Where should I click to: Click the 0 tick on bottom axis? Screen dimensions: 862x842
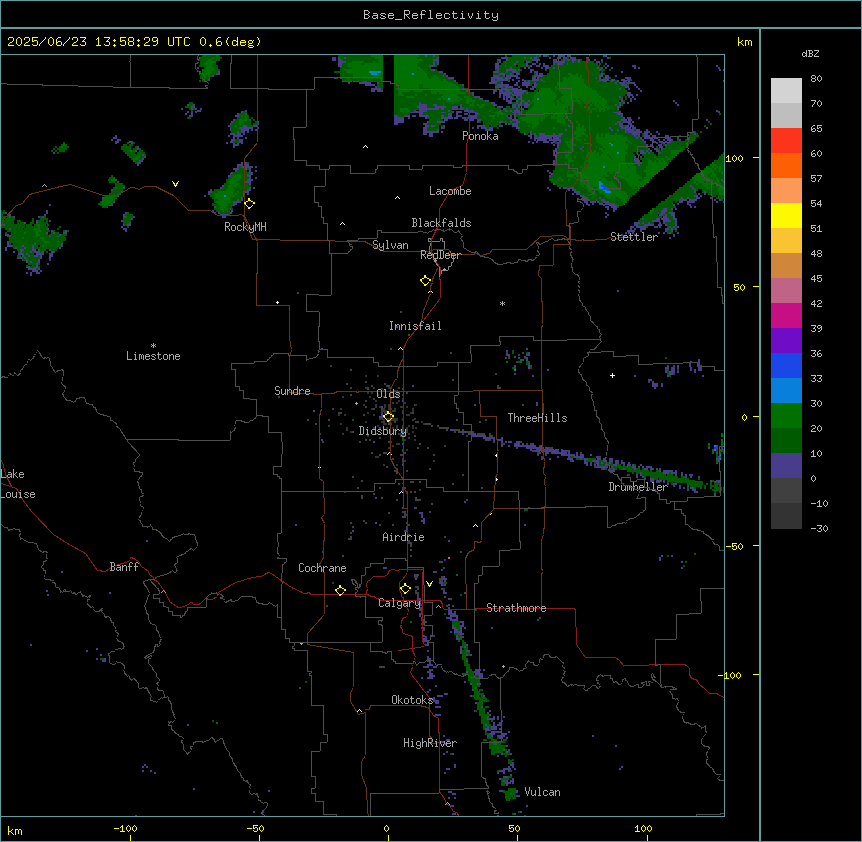pos(386,828)
